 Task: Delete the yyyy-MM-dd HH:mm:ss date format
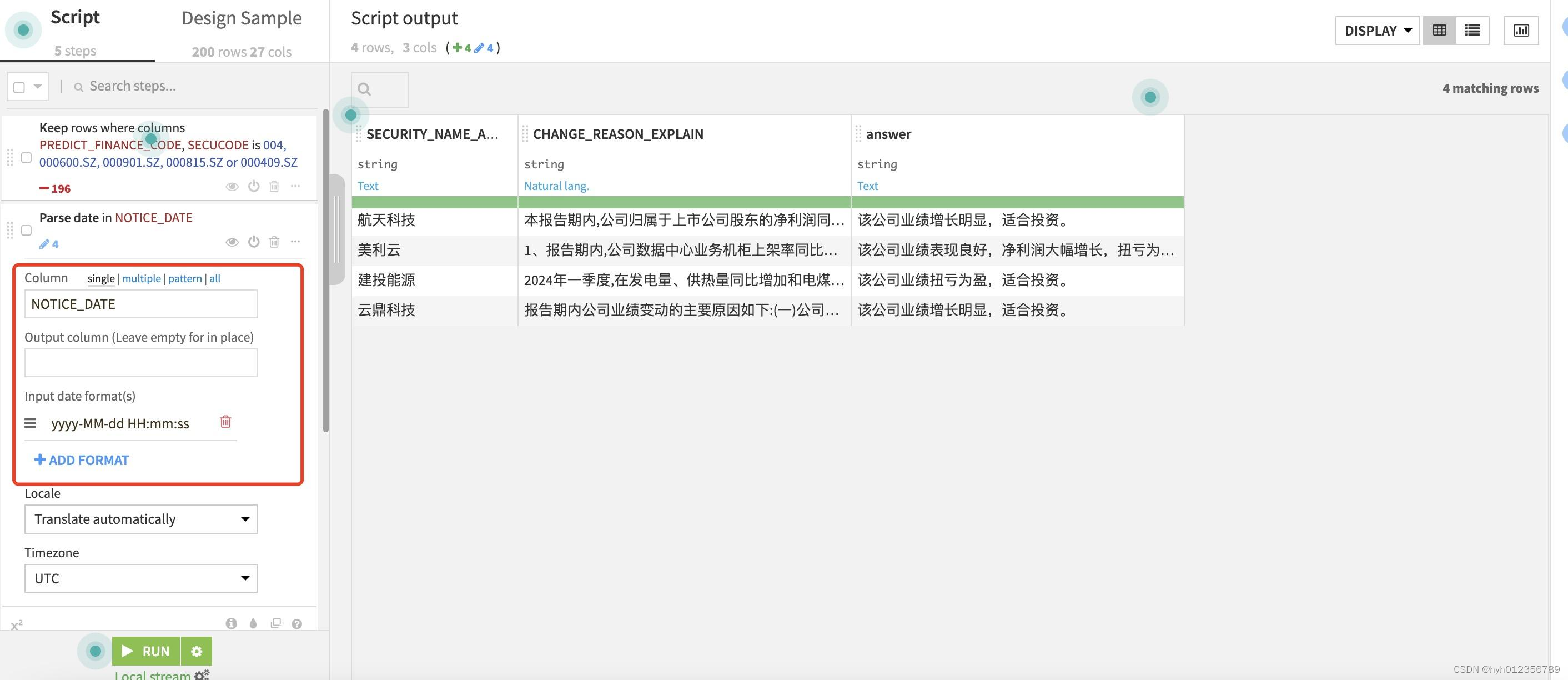[225, 422]
